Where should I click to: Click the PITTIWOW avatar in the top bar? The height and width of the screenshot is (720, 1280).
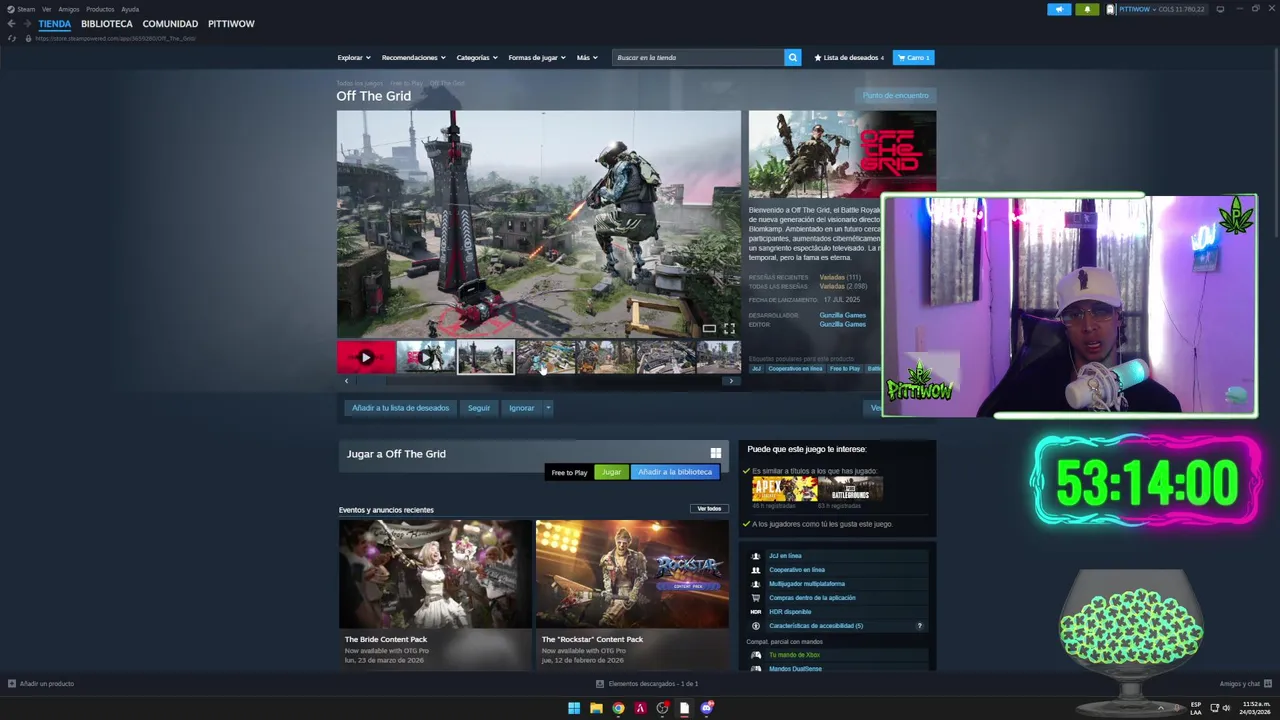[1110, 9]
